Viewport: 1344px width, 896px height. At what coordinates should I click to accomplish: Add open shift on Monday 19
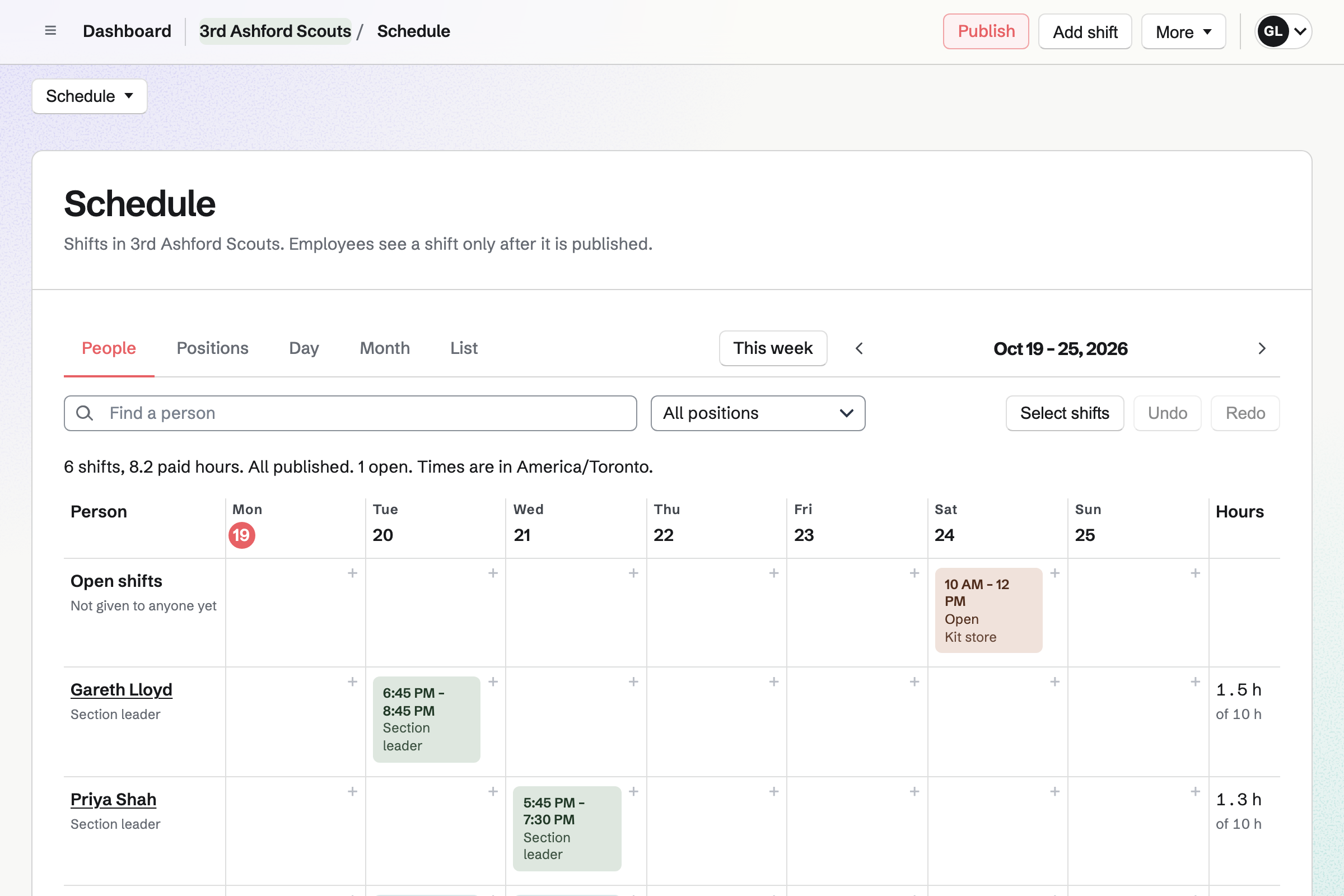[353, 573]
